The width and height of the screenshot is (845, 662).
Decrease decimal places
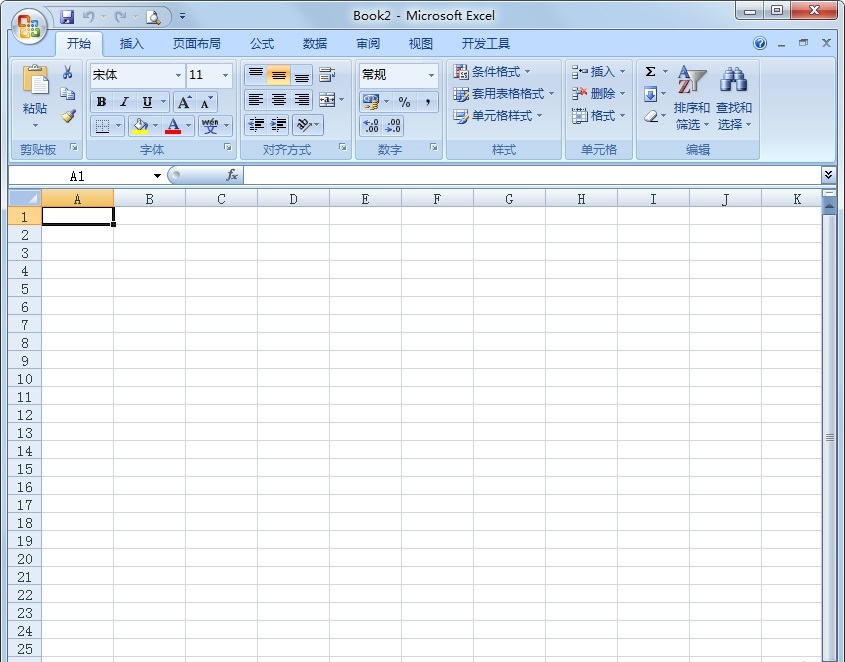point(393,126)
